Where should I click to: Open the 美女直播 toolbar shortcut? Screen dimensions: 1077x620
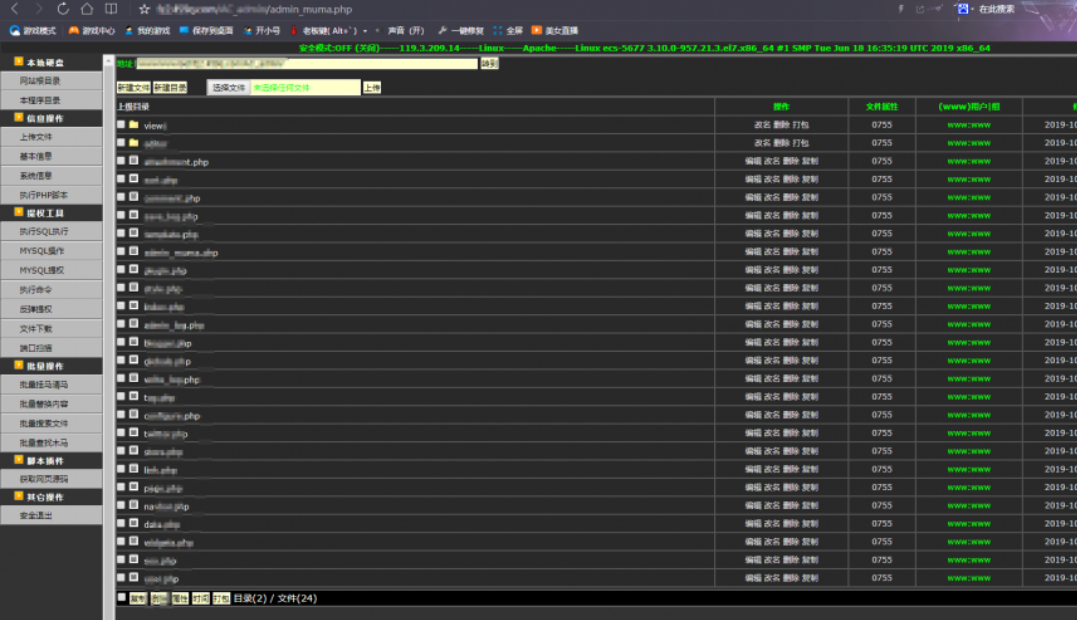(555, 30)
